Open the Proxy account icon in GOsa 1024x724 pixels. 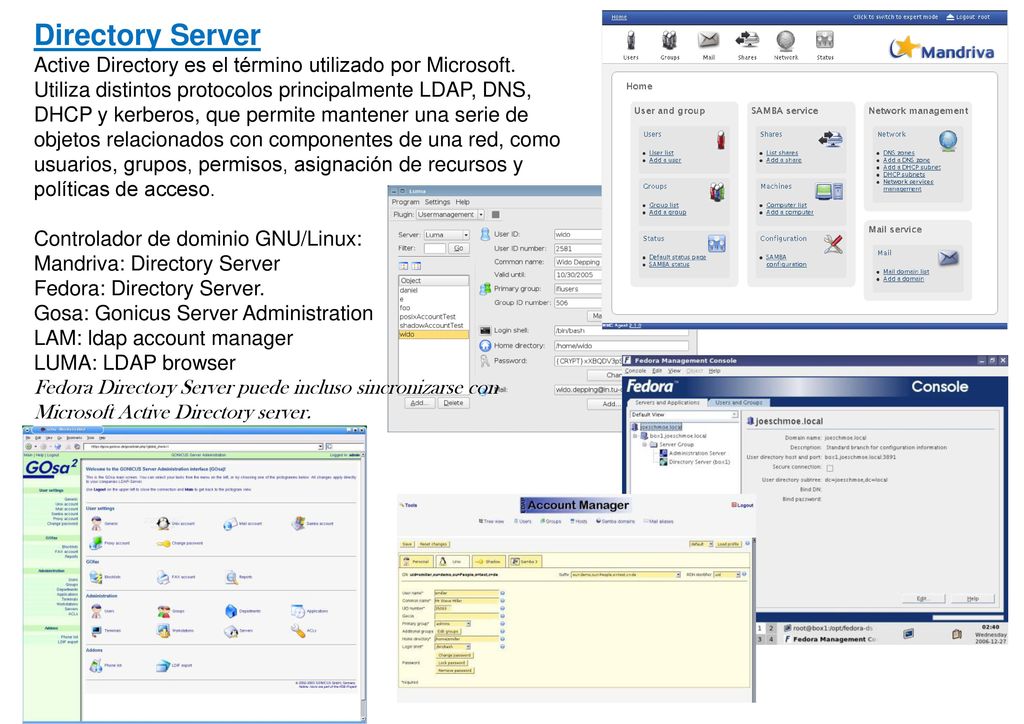tap(96, 543)
